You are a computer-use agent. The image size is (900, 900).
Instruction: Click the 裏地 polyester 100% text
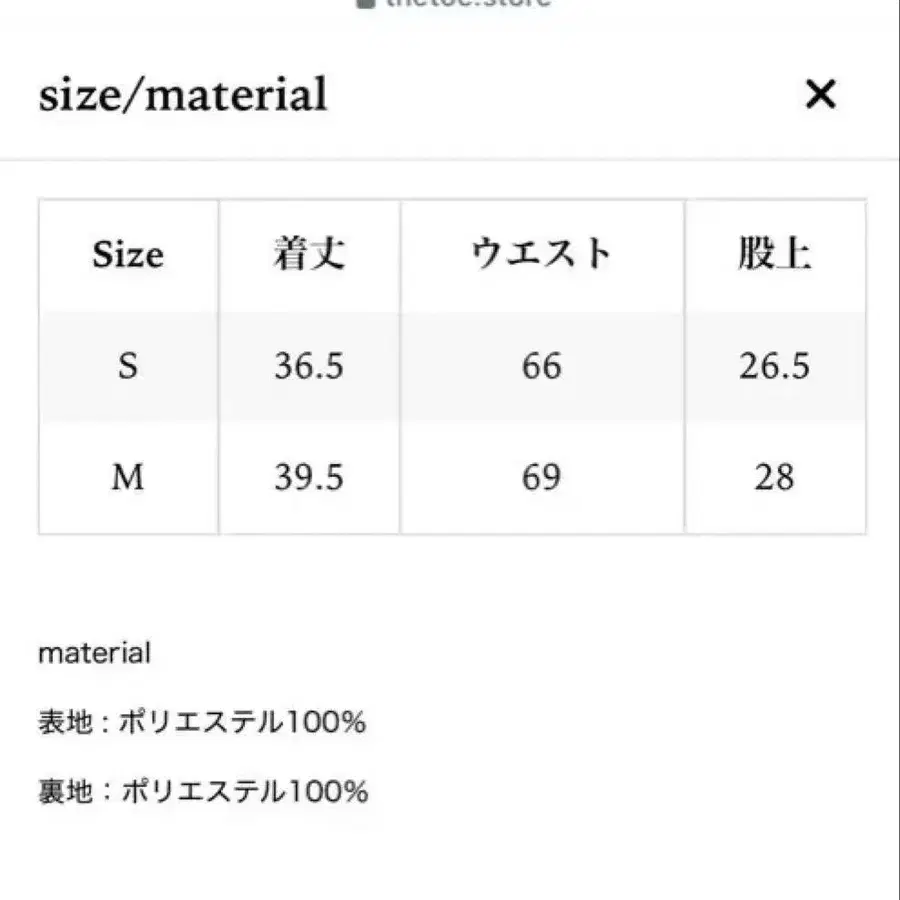200,791
